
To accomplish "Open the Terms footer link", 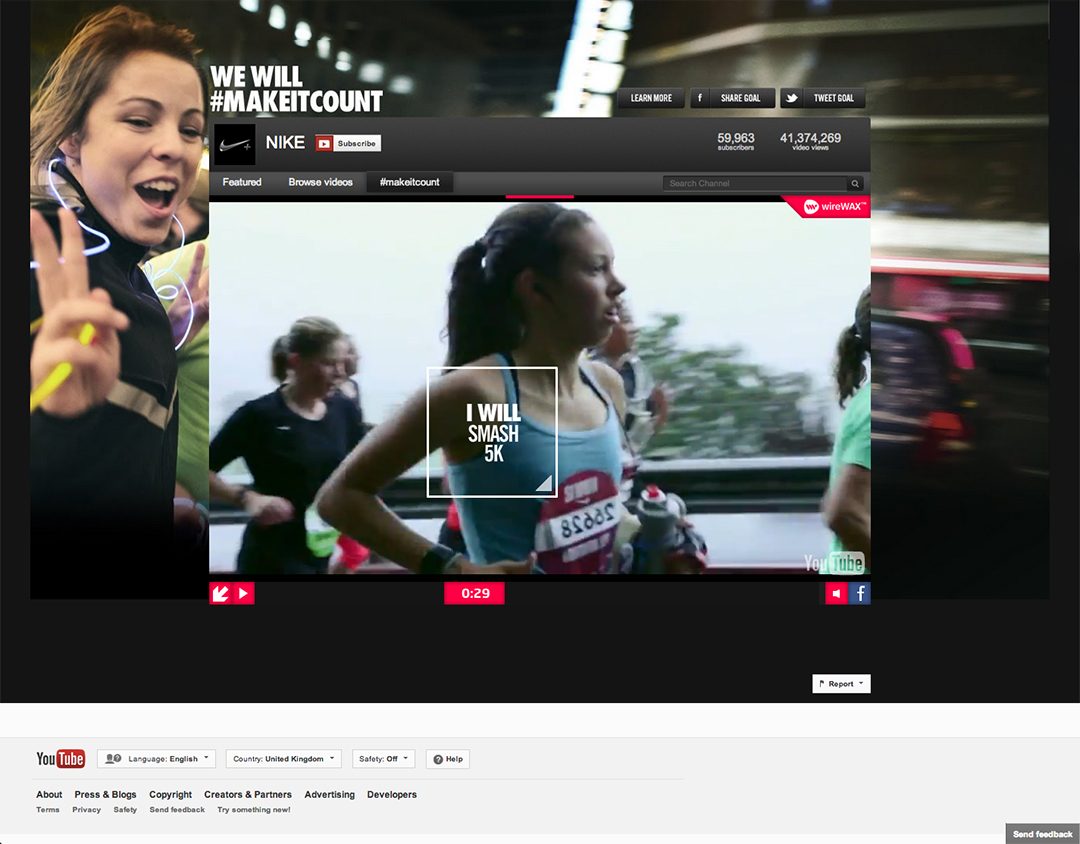I will tap(48, 810).
